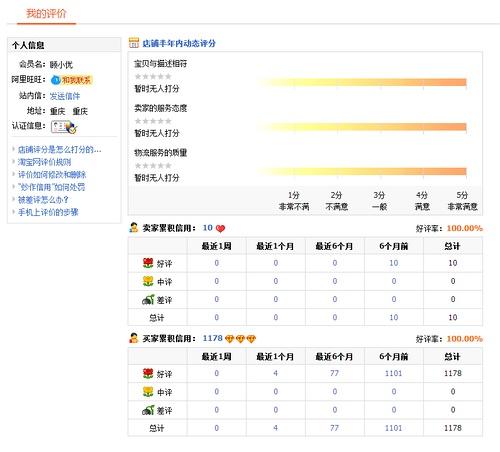Click the 1分 非常不满 scale label
This screenshot has width=500, height=452.
294,201
